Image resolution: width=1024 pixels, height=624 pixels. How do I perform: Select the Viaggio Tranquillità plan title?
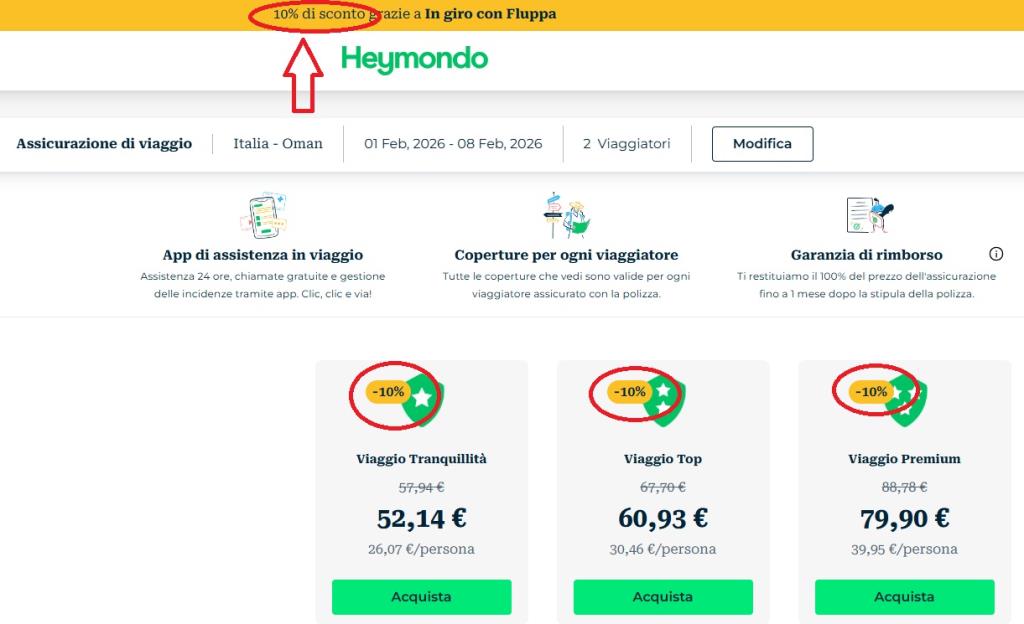pos(420,458)
